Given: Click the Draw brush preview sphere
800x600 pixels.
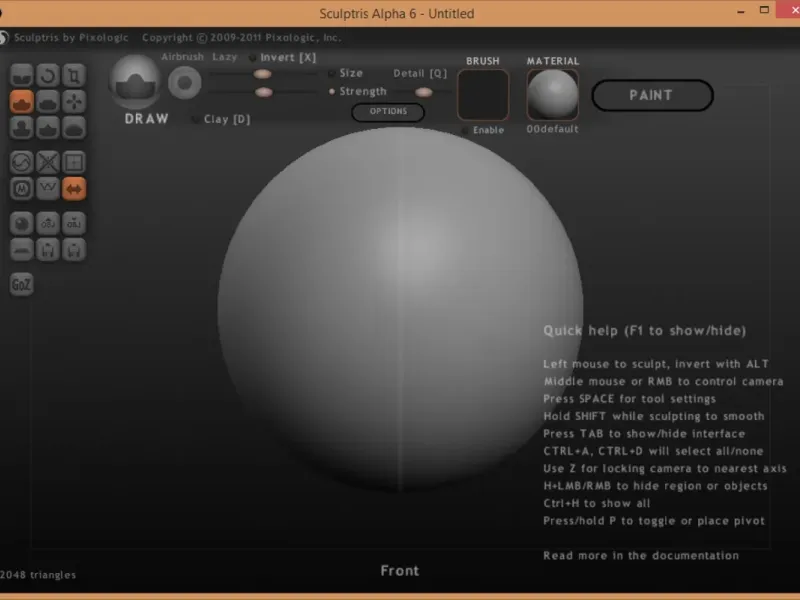Looking at the screenshot, I should coord(135,82).
